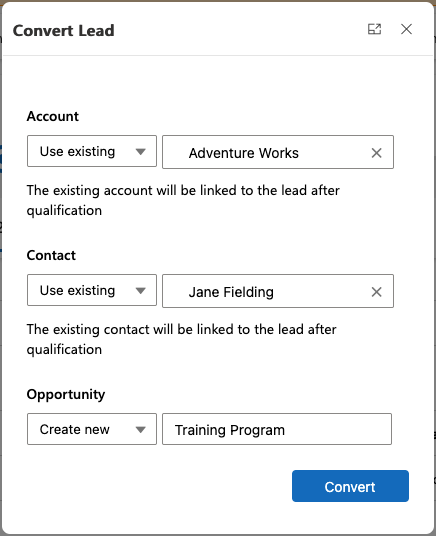Click the existing contact linked description text

click(x=182, y=339)
